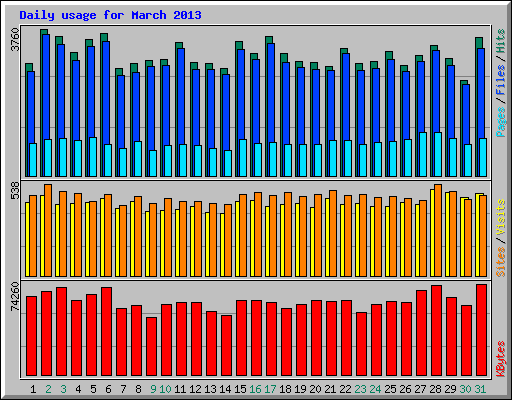Click day label 14 on the x-axis

[225, 389]
